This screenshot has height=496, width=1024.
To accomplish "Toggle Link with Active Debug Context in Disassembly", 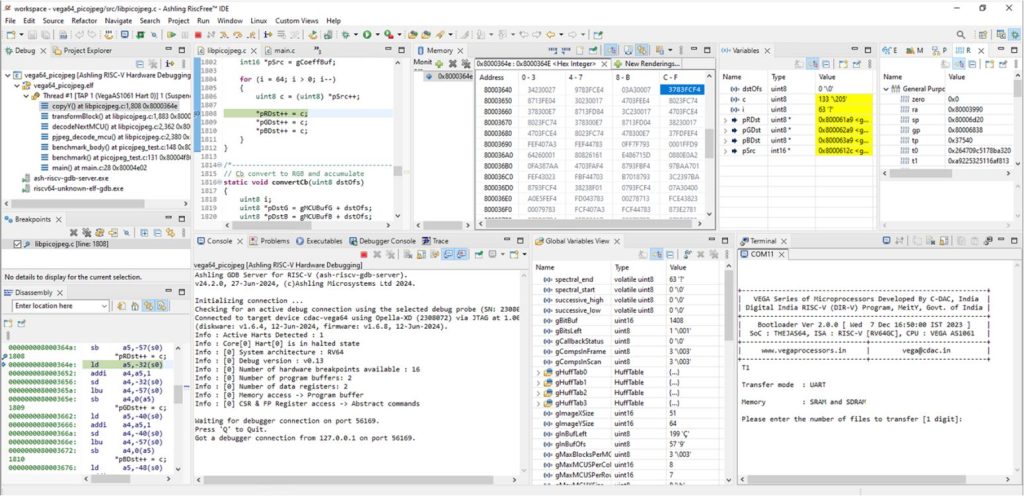I will (148, 305).
